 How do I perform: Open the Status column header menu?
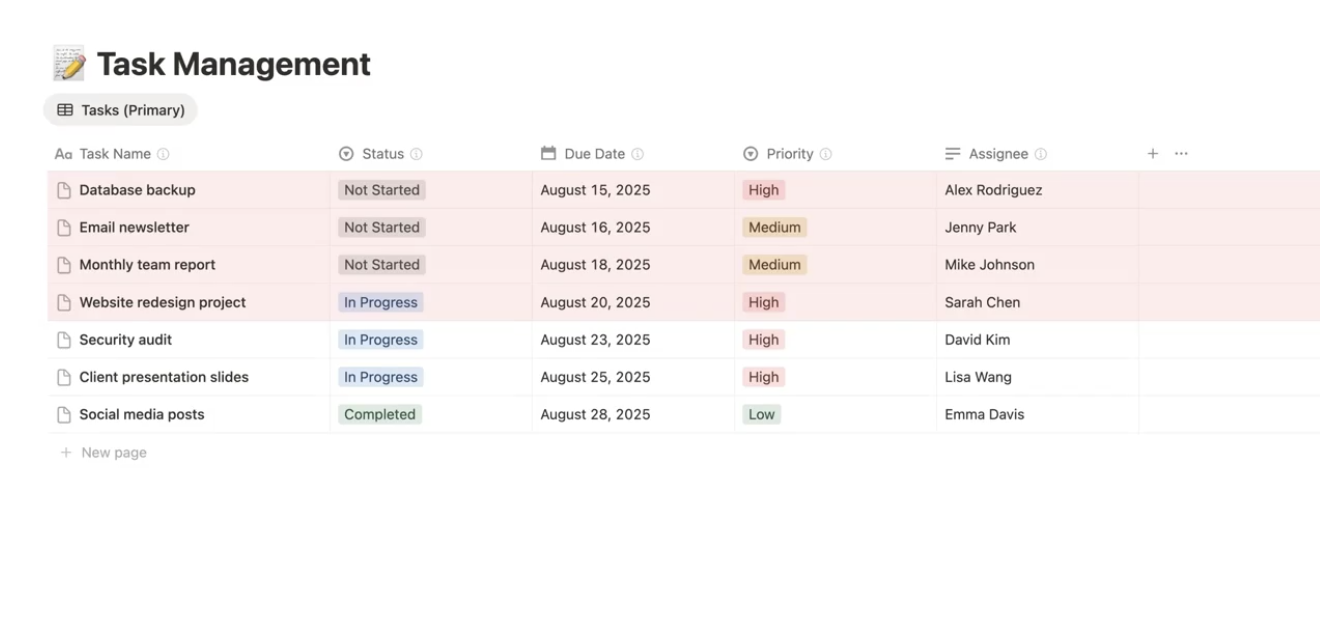(382, 154)
